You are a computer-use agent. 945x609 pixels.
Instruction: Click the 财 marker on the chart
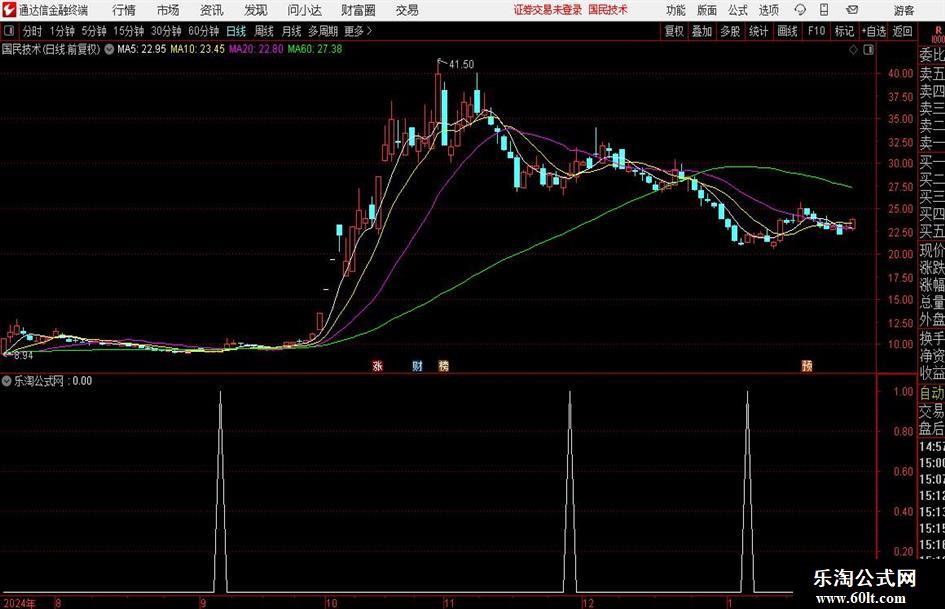point(417,365)
